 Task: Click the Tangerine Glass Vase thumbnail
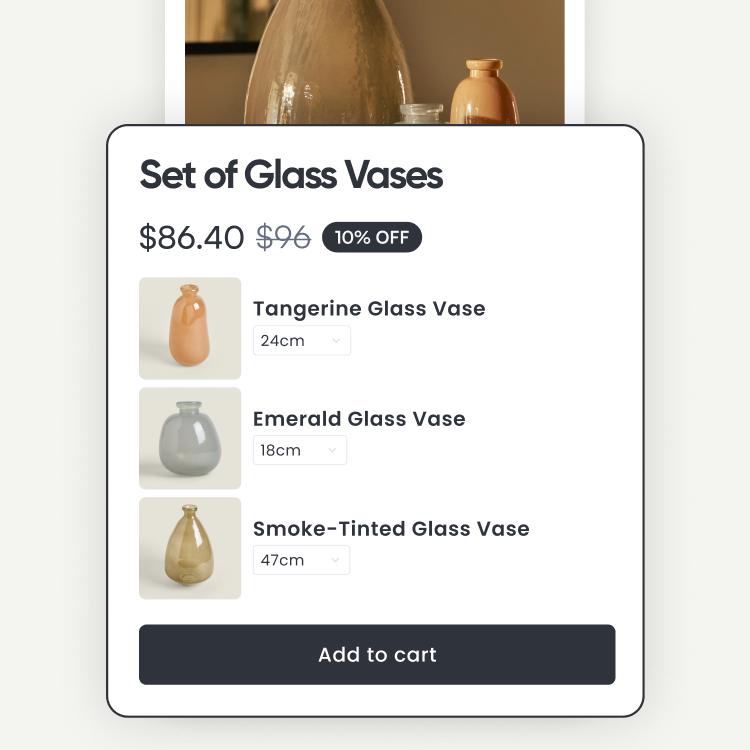[190, 328]
